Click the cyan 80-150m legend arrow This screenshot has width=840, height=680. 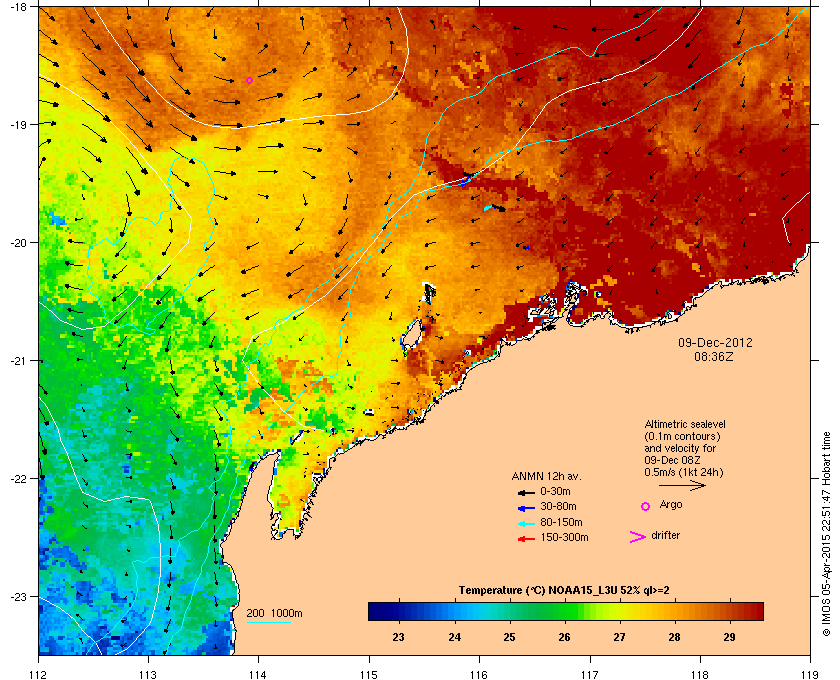(x=526, y=524)
